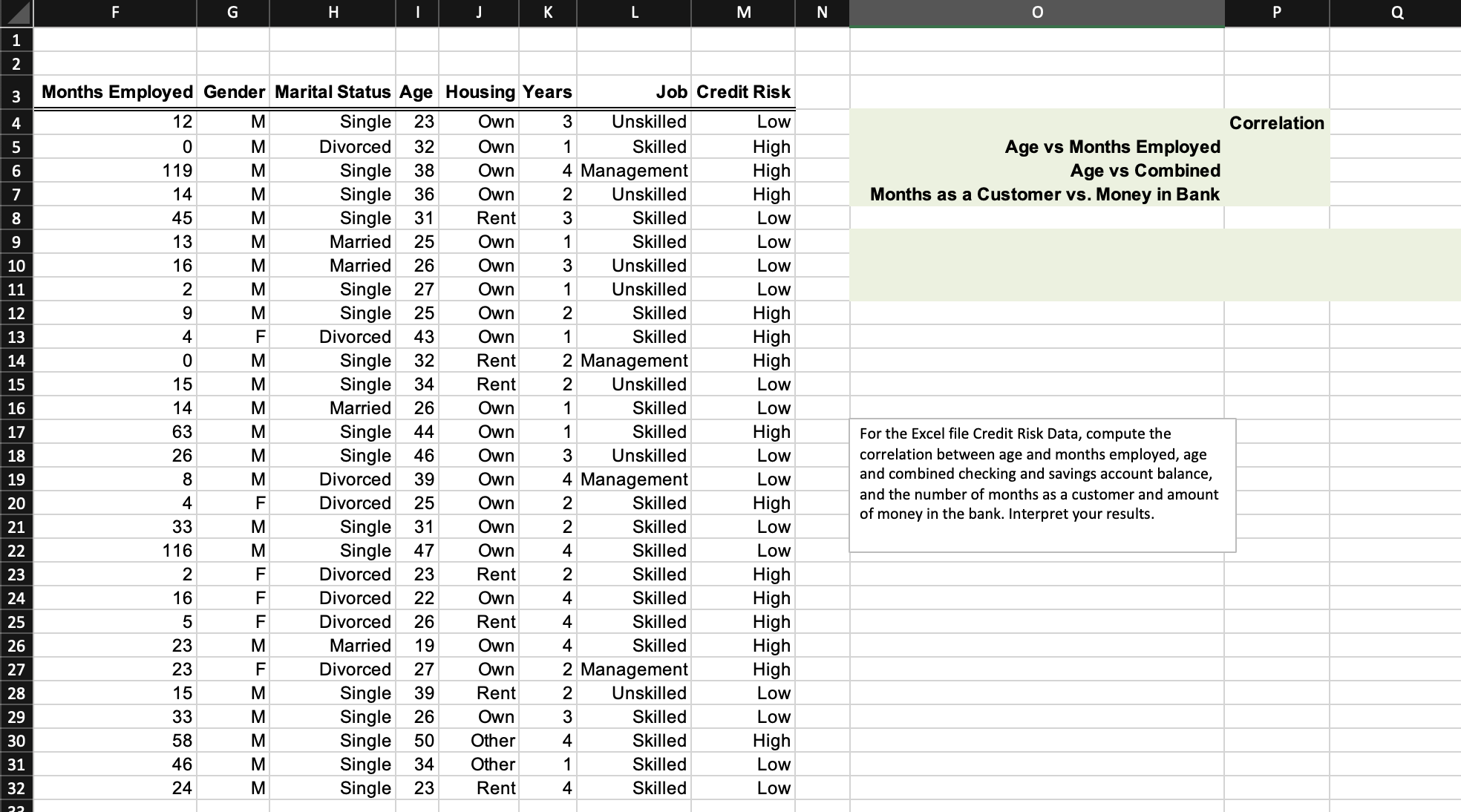The width and height of the screenshot is (1461, 812).
Task: Click the Marital Status heading cell
Action: 332,92
